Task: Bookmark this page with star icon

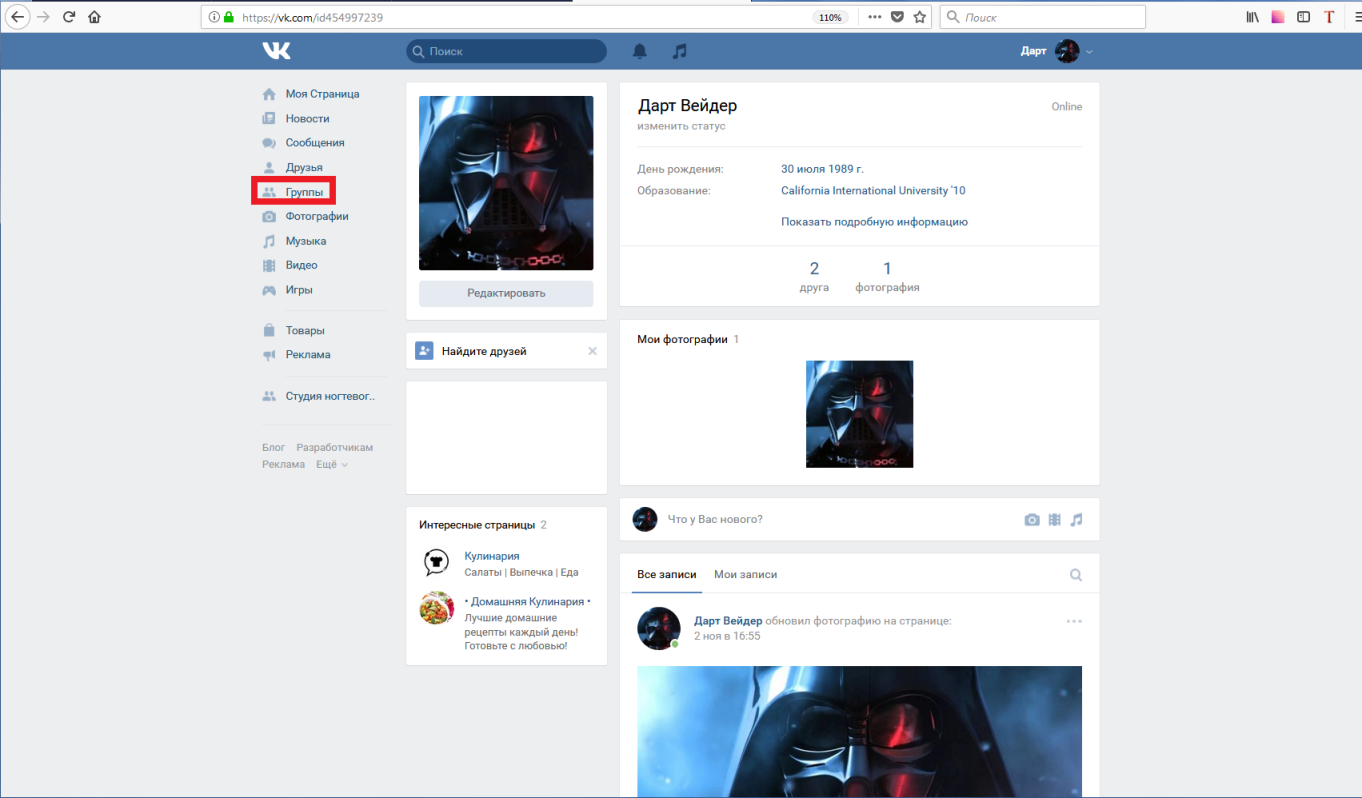Action: [x=920, y=17]
